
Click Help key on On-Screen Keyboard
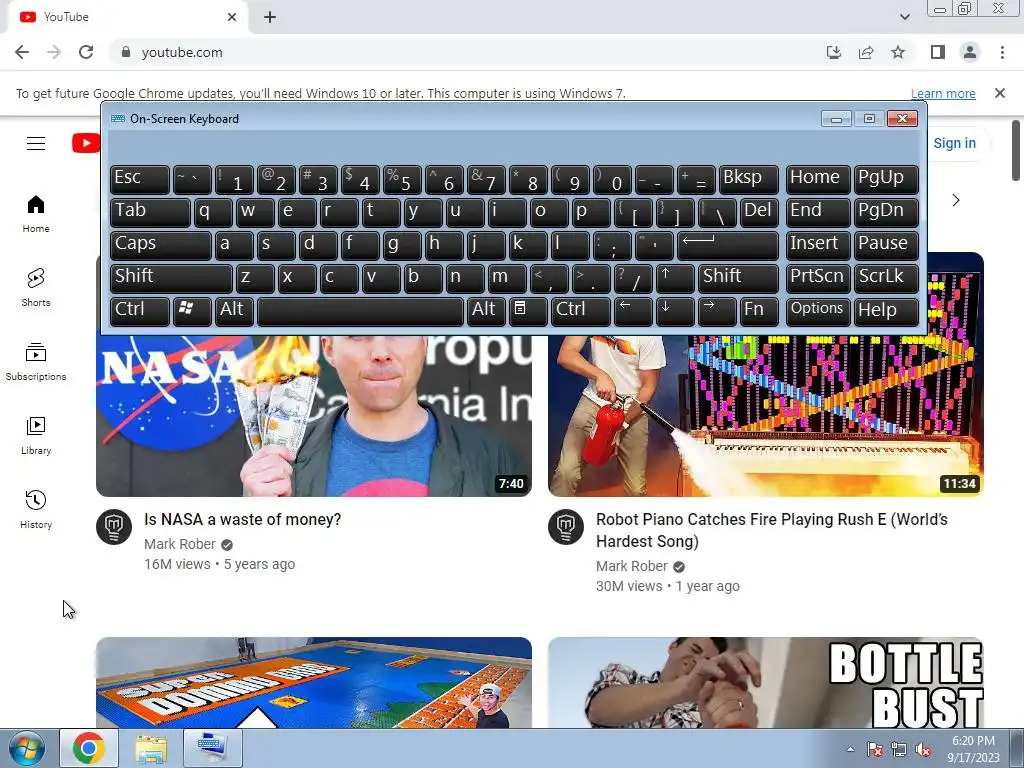point(886,311)
